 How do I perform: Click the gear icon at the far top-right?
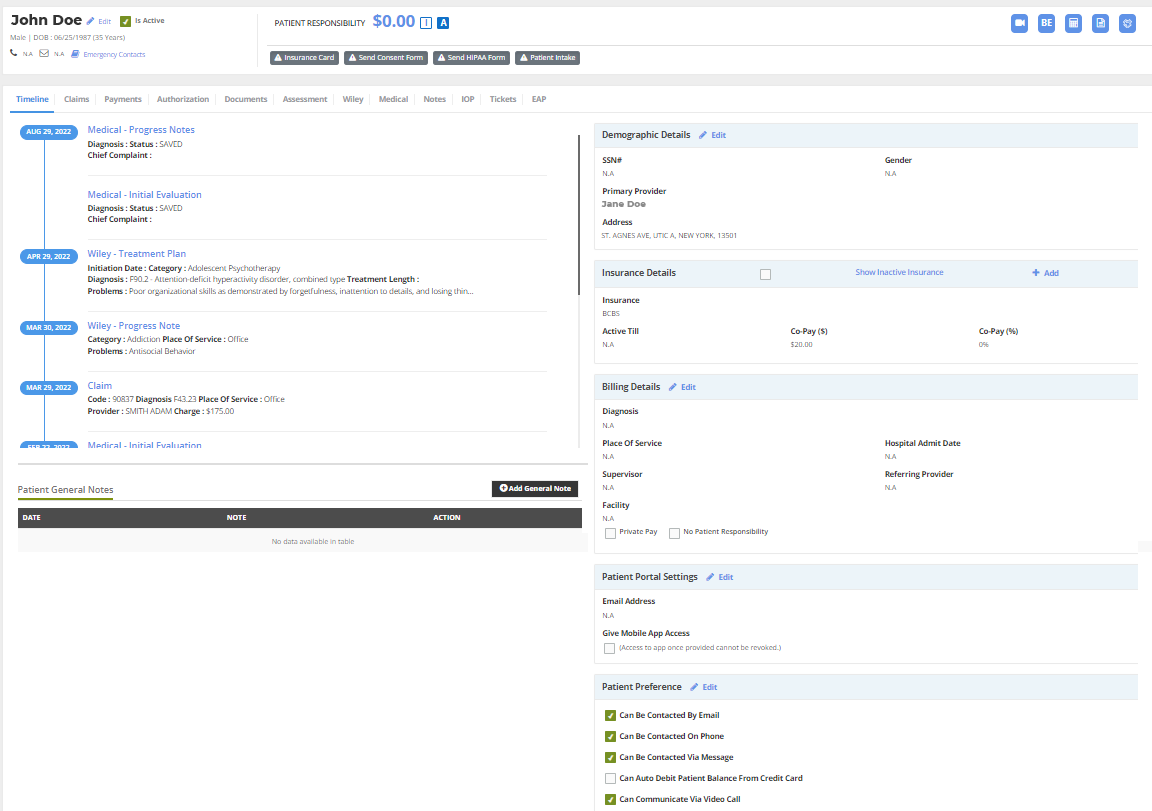(1127, 23)
